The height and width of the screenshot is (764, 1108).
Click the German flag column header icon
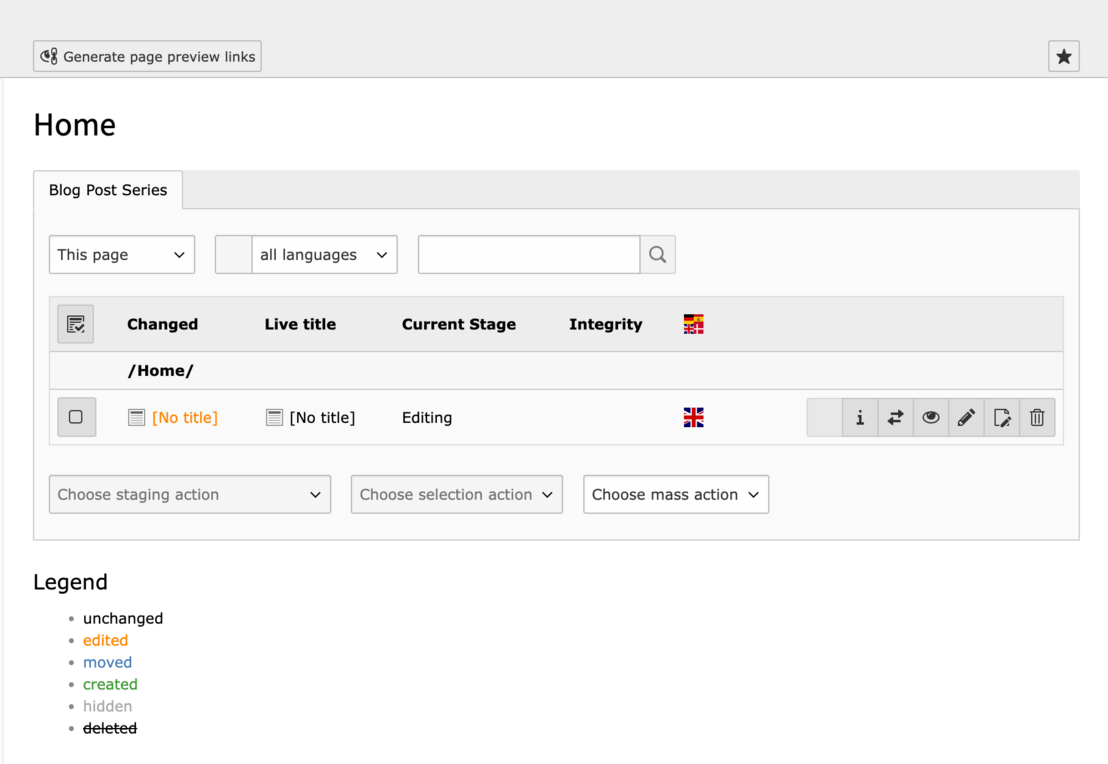pos(693,324)
